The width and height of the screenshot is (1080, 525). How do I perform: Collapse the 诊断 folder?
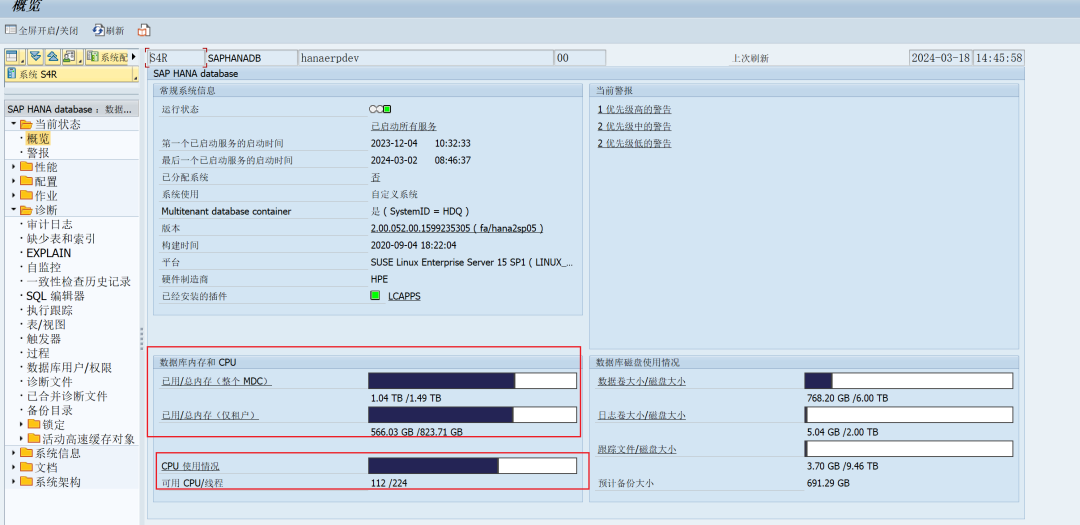click(x=14, y=210)
